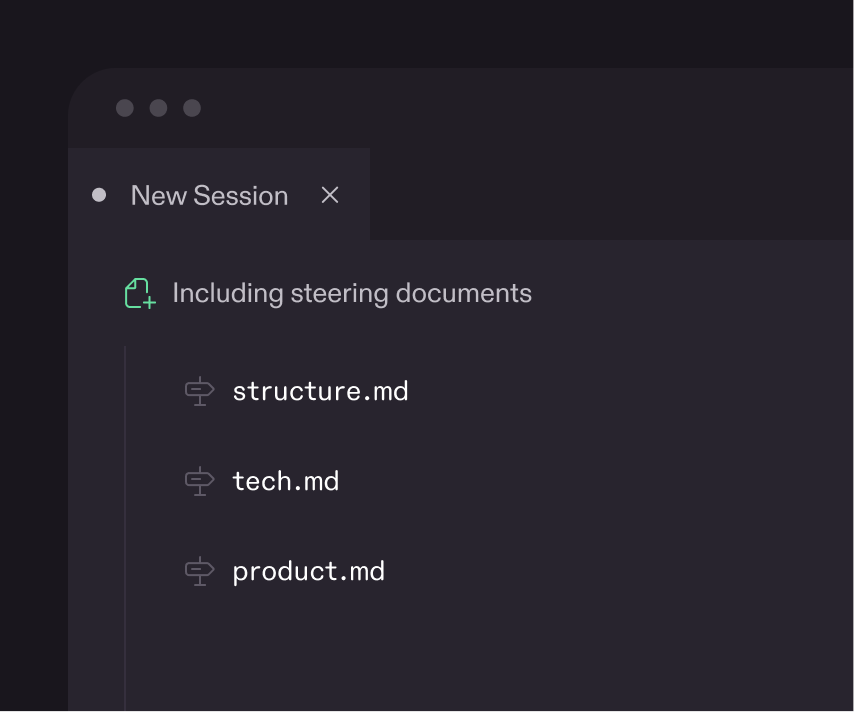The width and height of the screenshot is (854, 712).
Task: Open the product.md file
Action: pyautogui.click(x=308, y=571)
